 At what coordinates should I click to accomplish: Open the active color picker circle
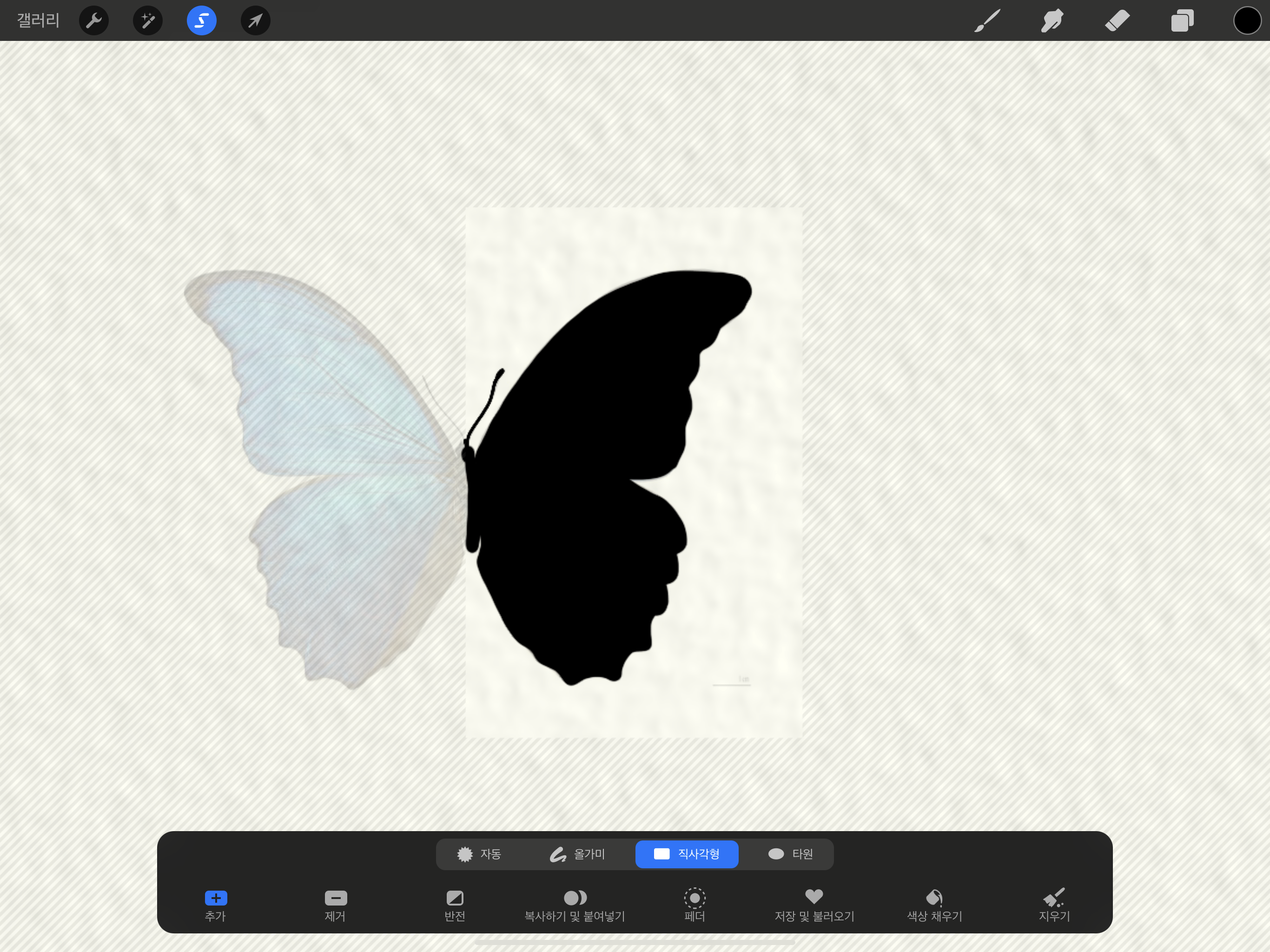click(1247, 20)
